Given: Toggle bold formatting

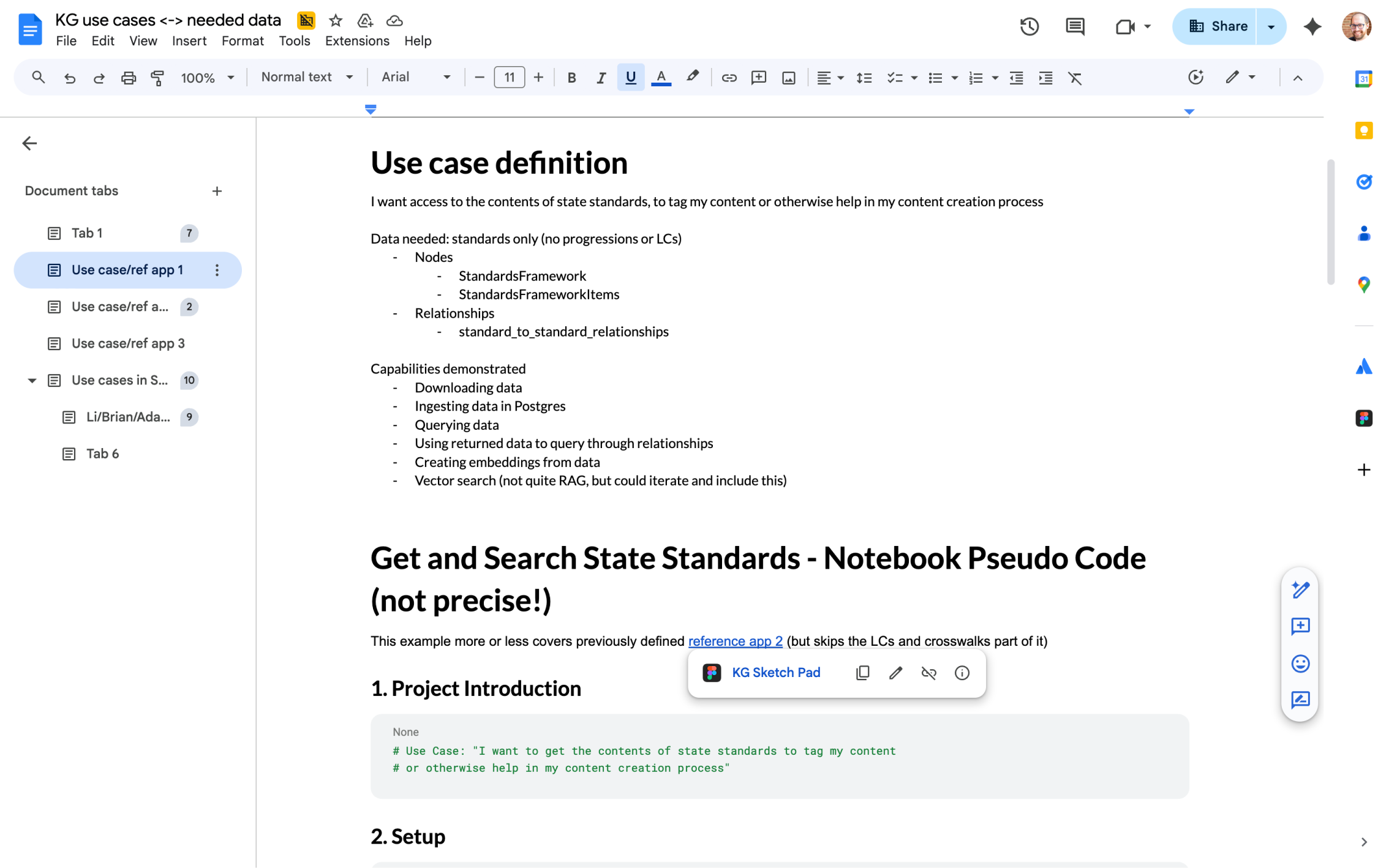Looking at the screenshot, I should pyautogui.click(x=571, y=78).
